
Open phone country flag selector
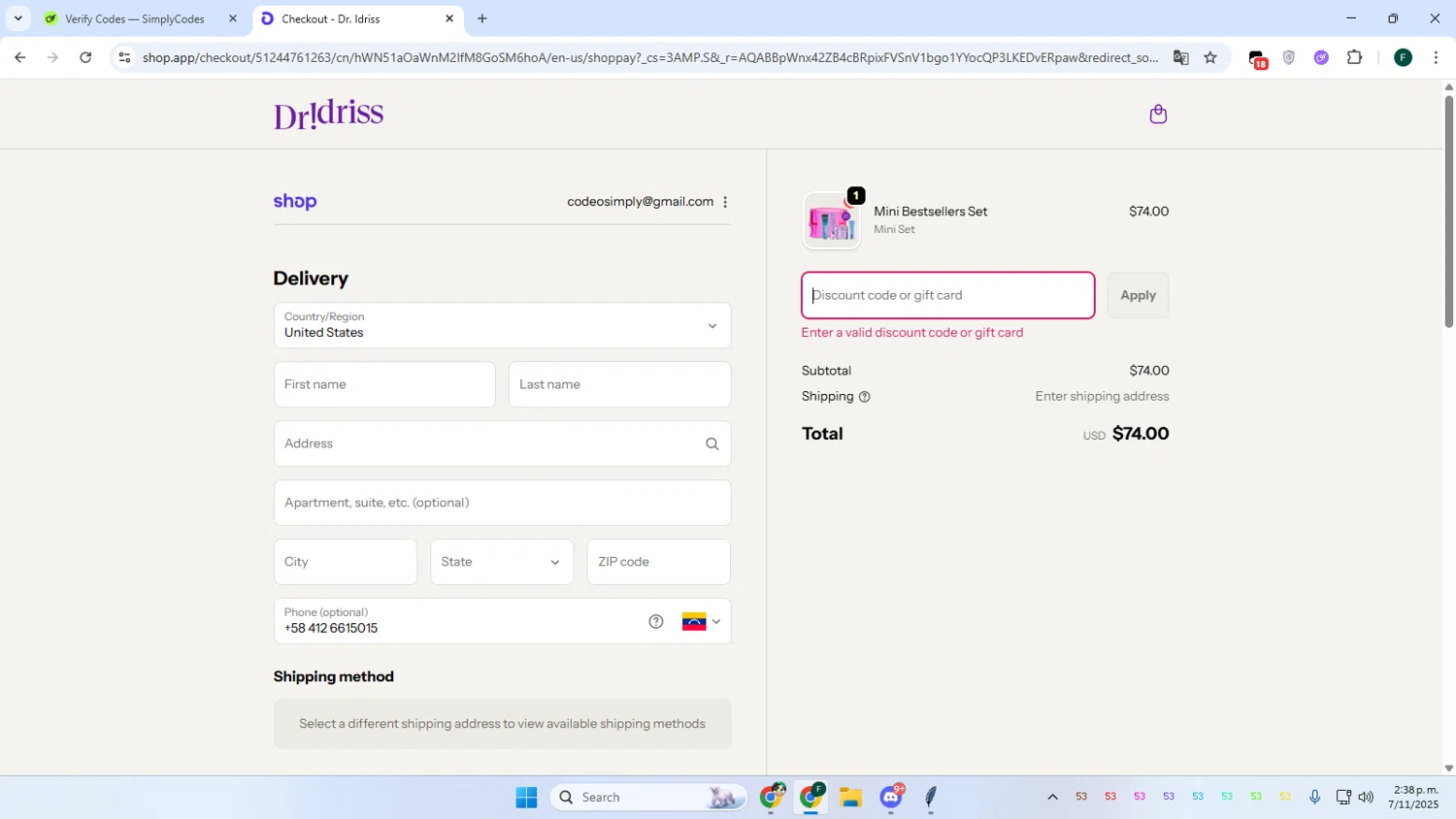(701, 622)
